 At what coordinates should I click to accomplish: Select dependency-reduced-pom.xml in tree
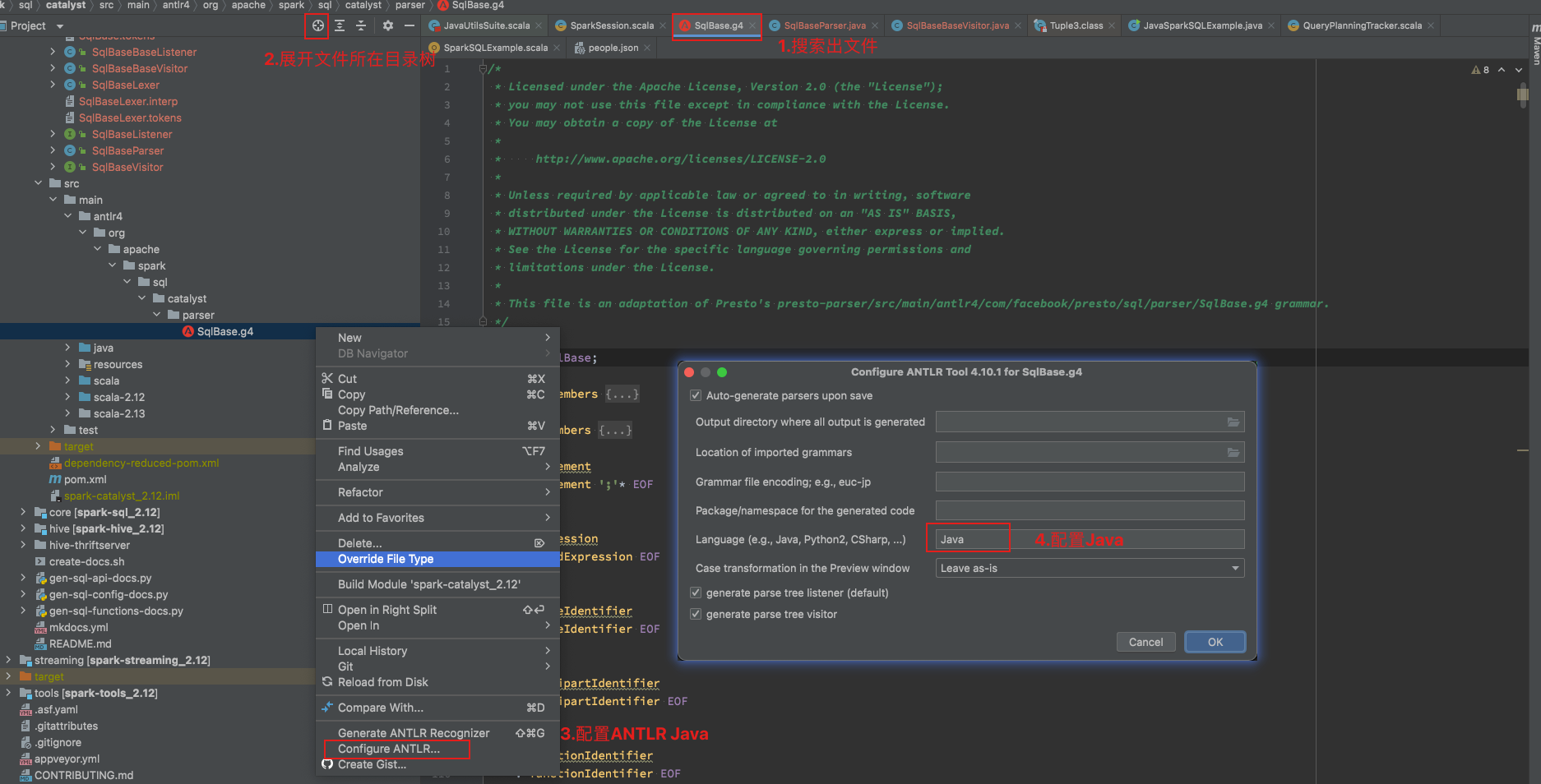[141, 463]
